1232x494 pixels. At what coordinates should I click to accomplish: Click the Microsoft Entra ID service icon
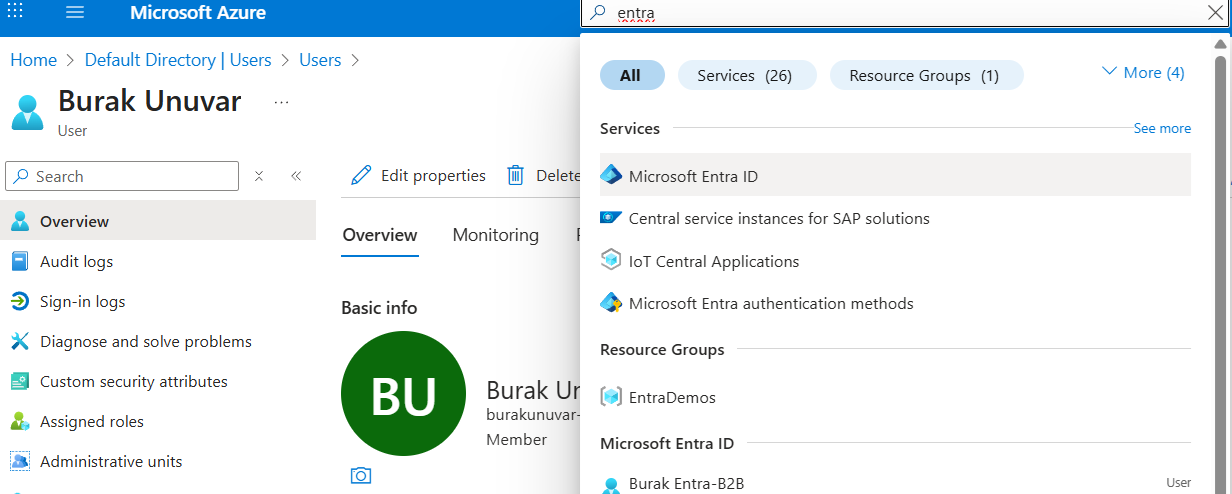pos(611,176)
